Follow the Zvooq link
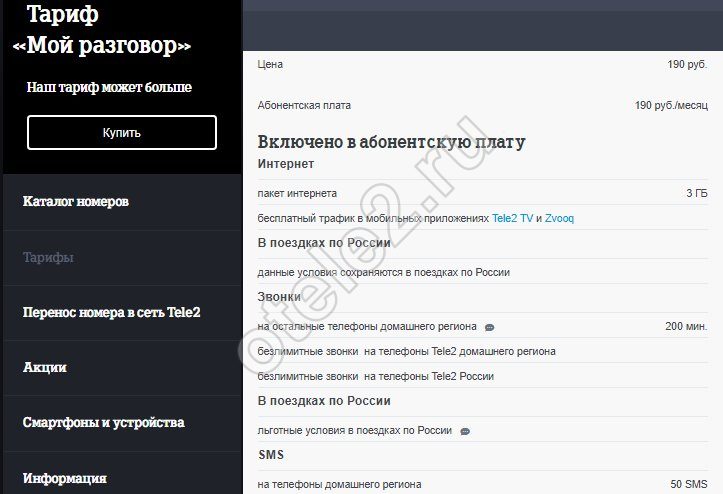Viewport: 723px width, 494px height. (559, 218)
